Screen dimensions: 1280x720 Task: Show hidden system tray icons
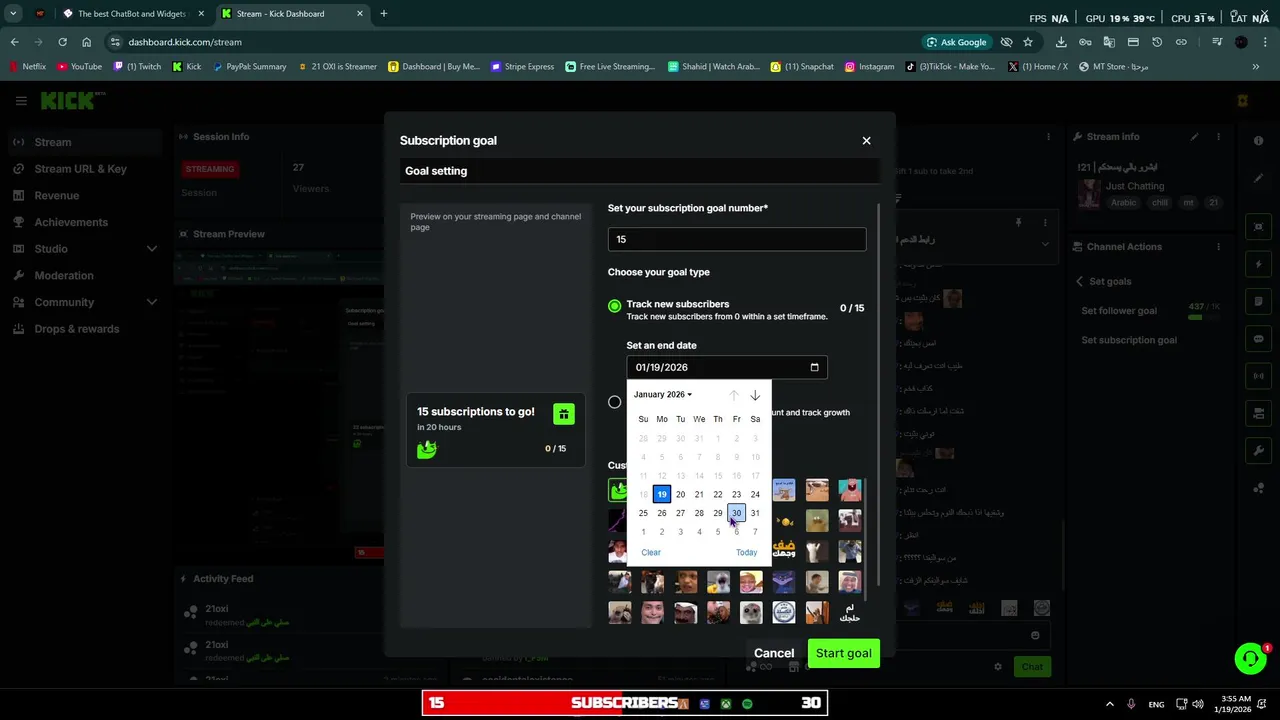[1109, 704]
